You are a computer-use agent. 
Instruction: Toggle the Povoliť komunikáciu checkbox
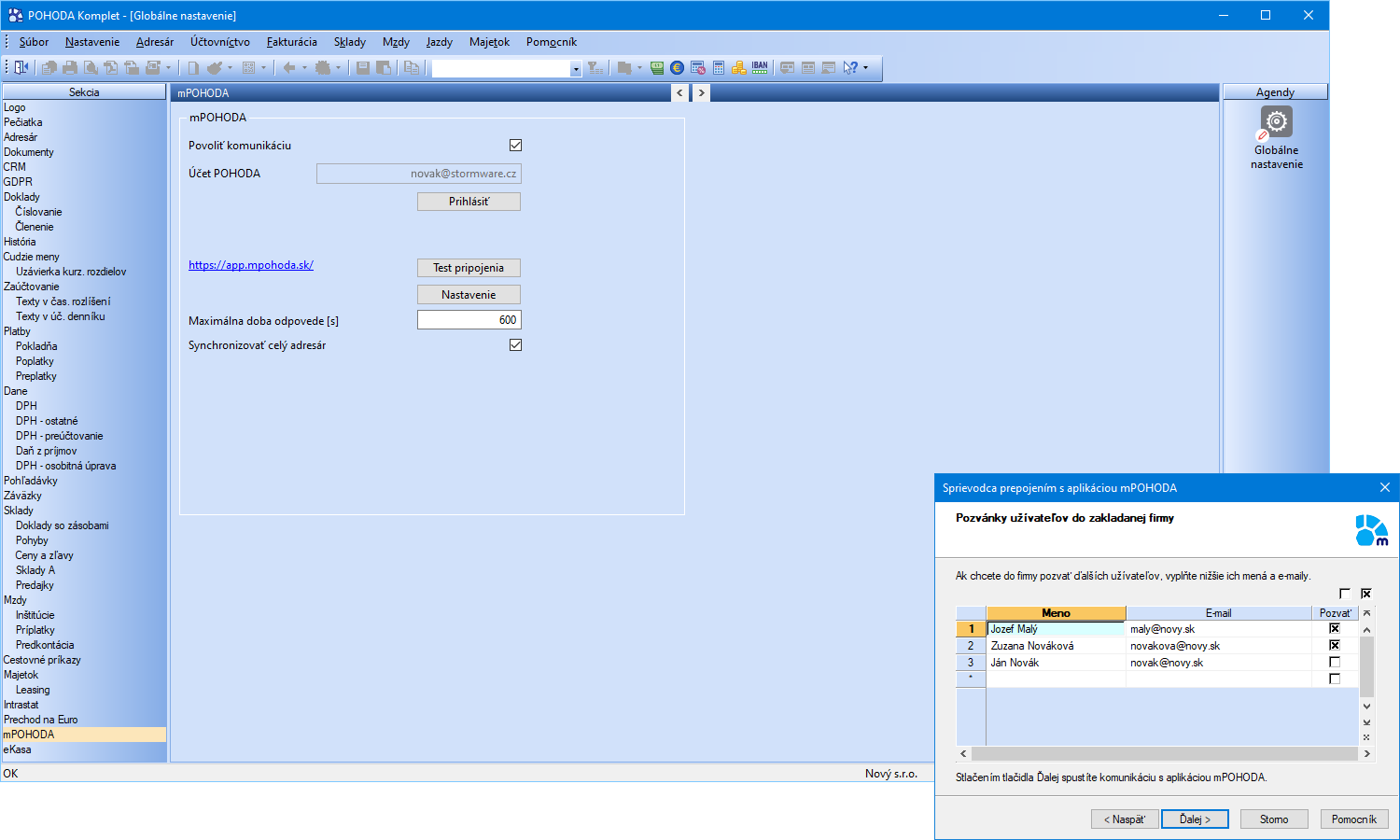(515, 145)
